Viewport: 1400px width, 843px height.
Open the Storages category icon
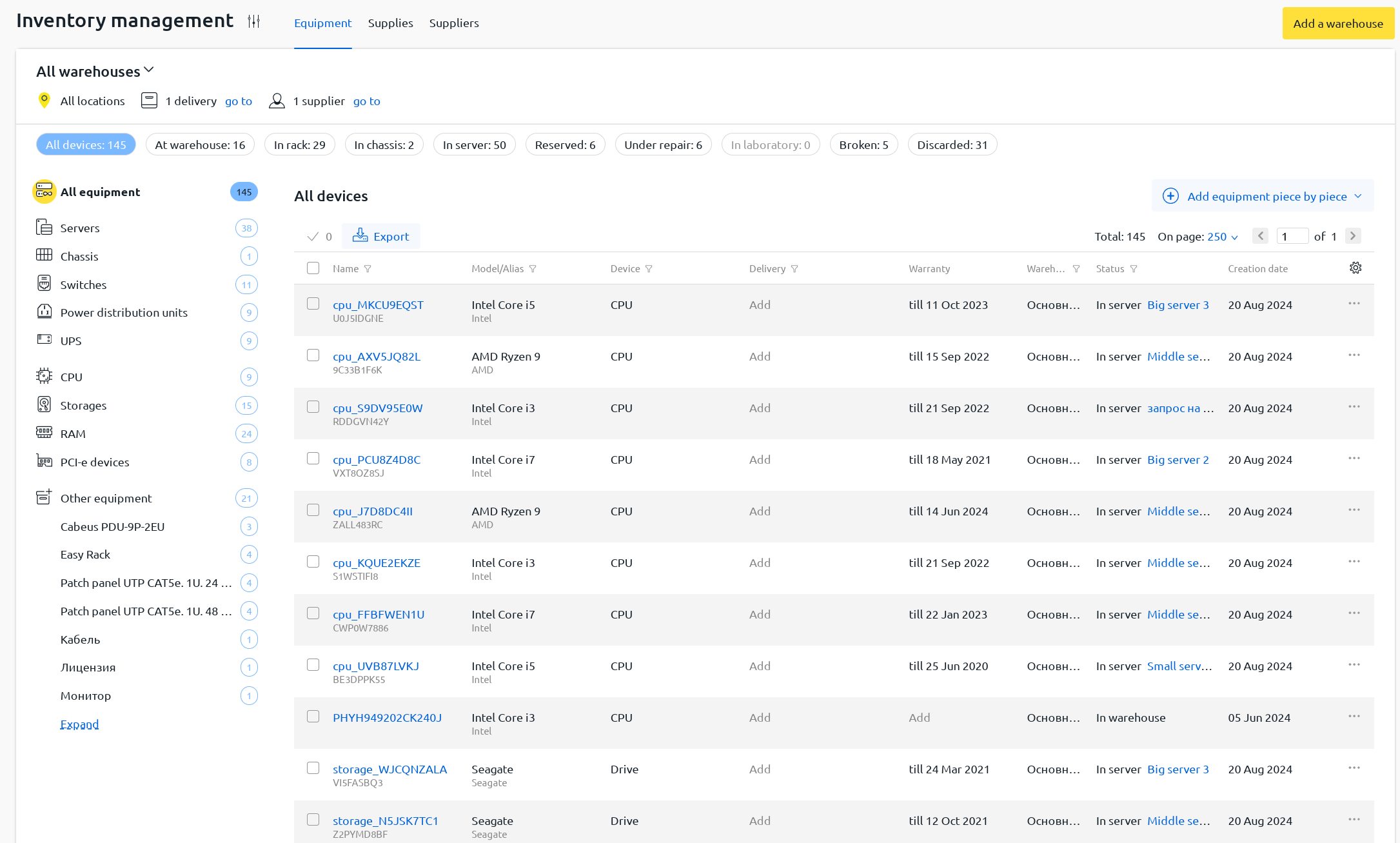click(x=44, y=404)
